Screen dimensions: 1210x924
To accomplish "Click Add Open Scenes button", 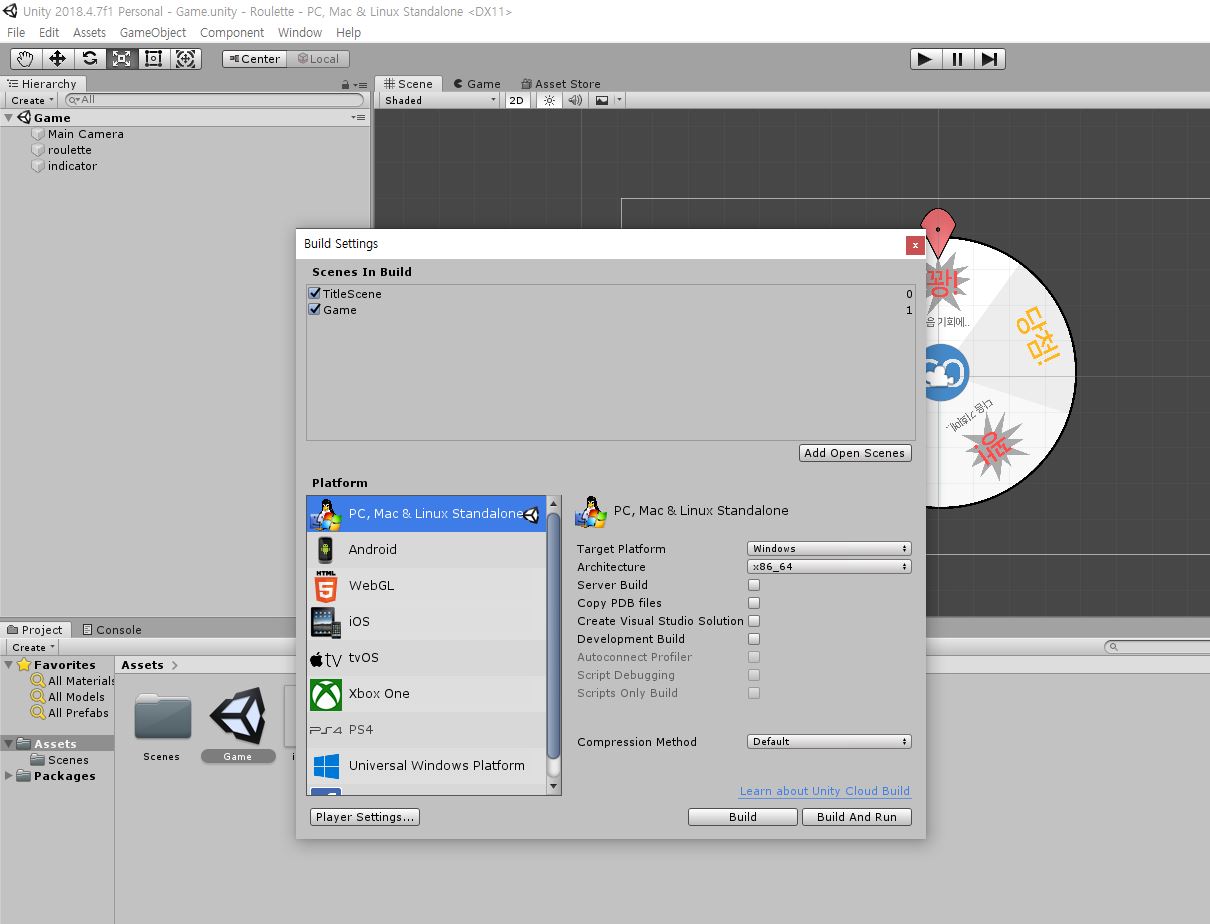I will [855, 453].
